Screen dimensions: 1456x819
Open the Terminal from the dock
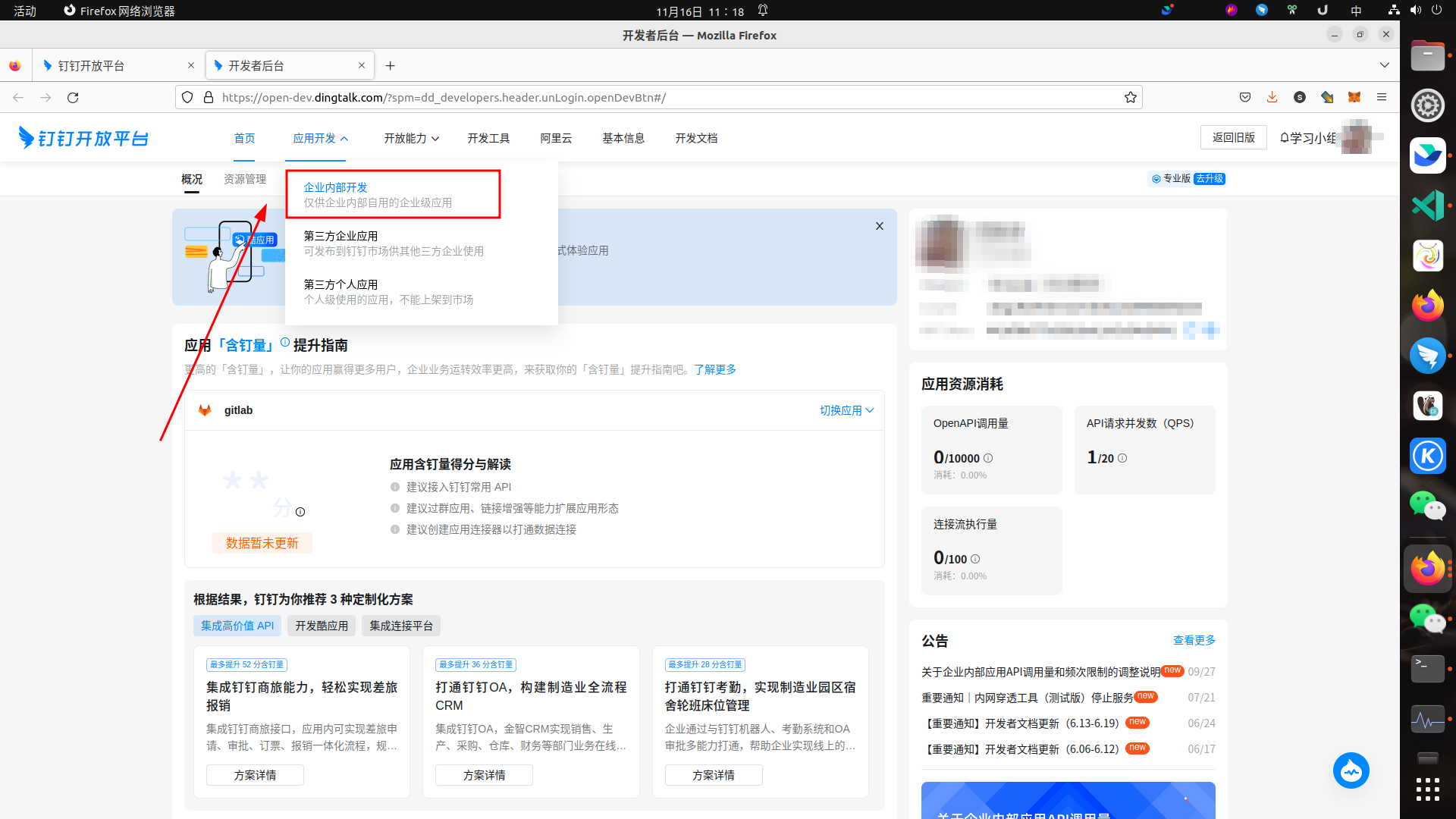[x=1428, y=668]
